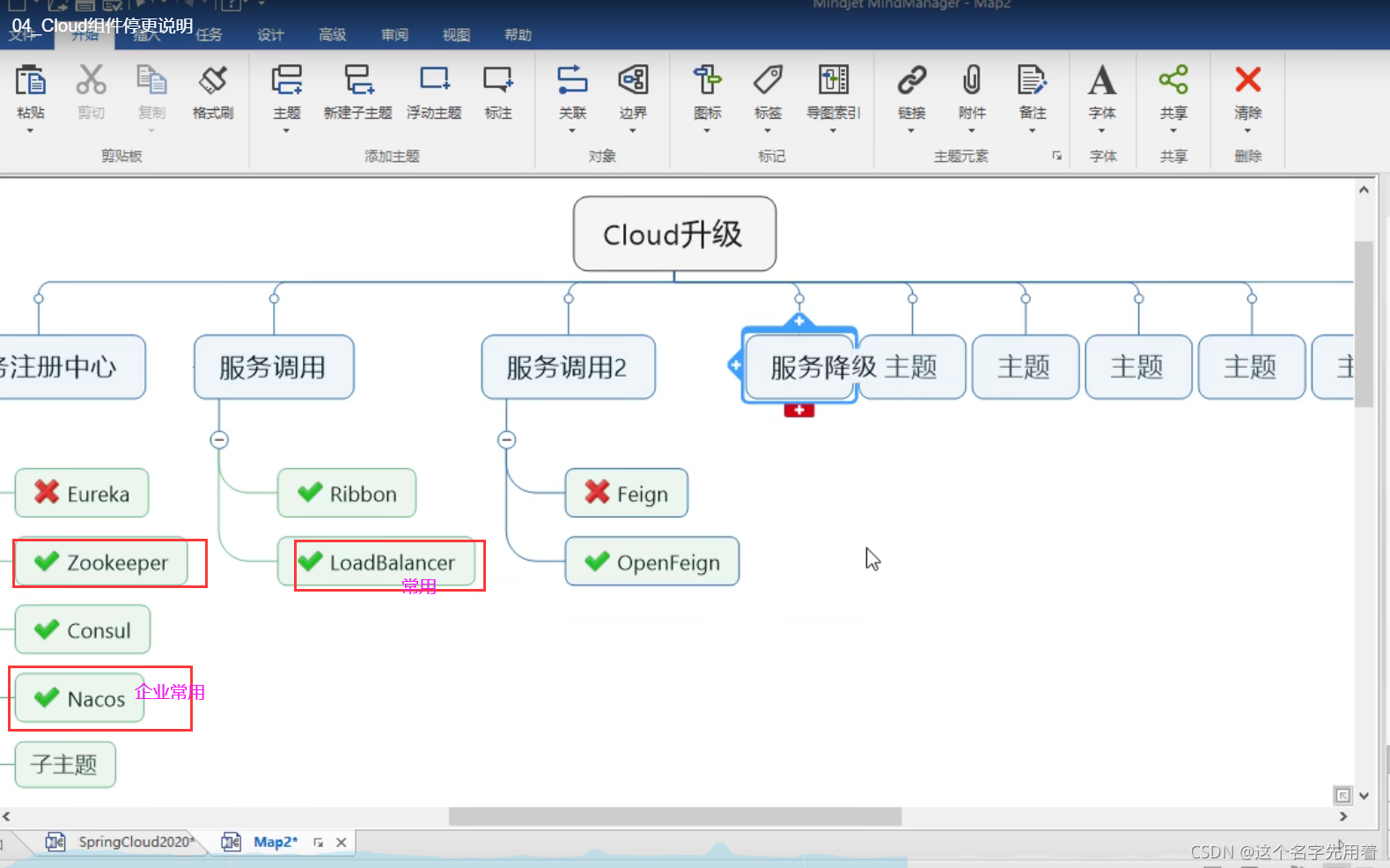The image size is (1390, 868).
Task: Open the Relationship (关联) dropdown arrow
Action: point(572,131)
